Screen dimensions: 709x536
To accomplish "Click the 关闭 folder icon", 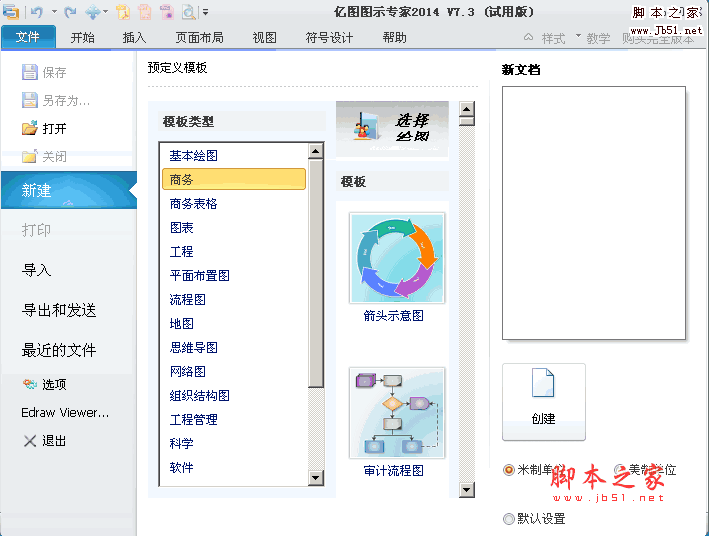I will pyautogui.click(x=30, y=157).
